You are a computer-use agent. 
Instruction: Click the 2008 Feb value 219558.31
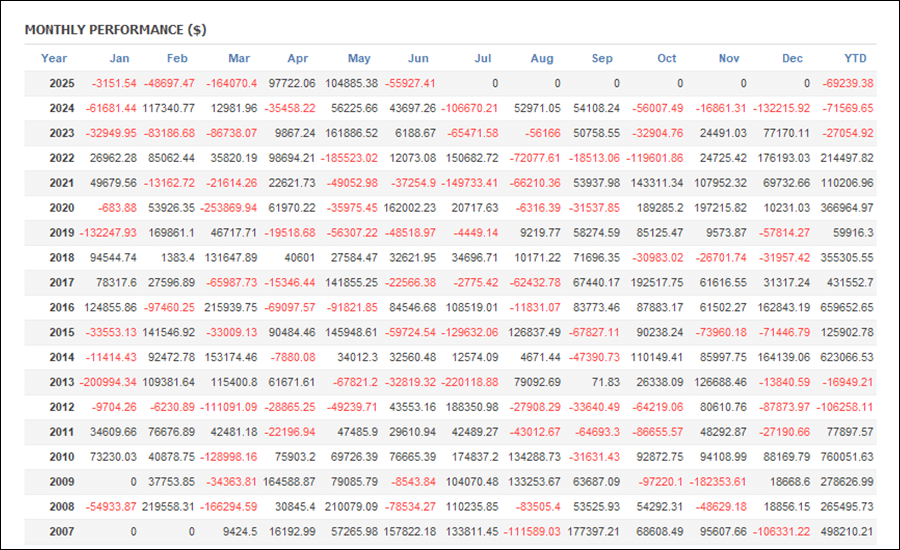pos(169,507)
